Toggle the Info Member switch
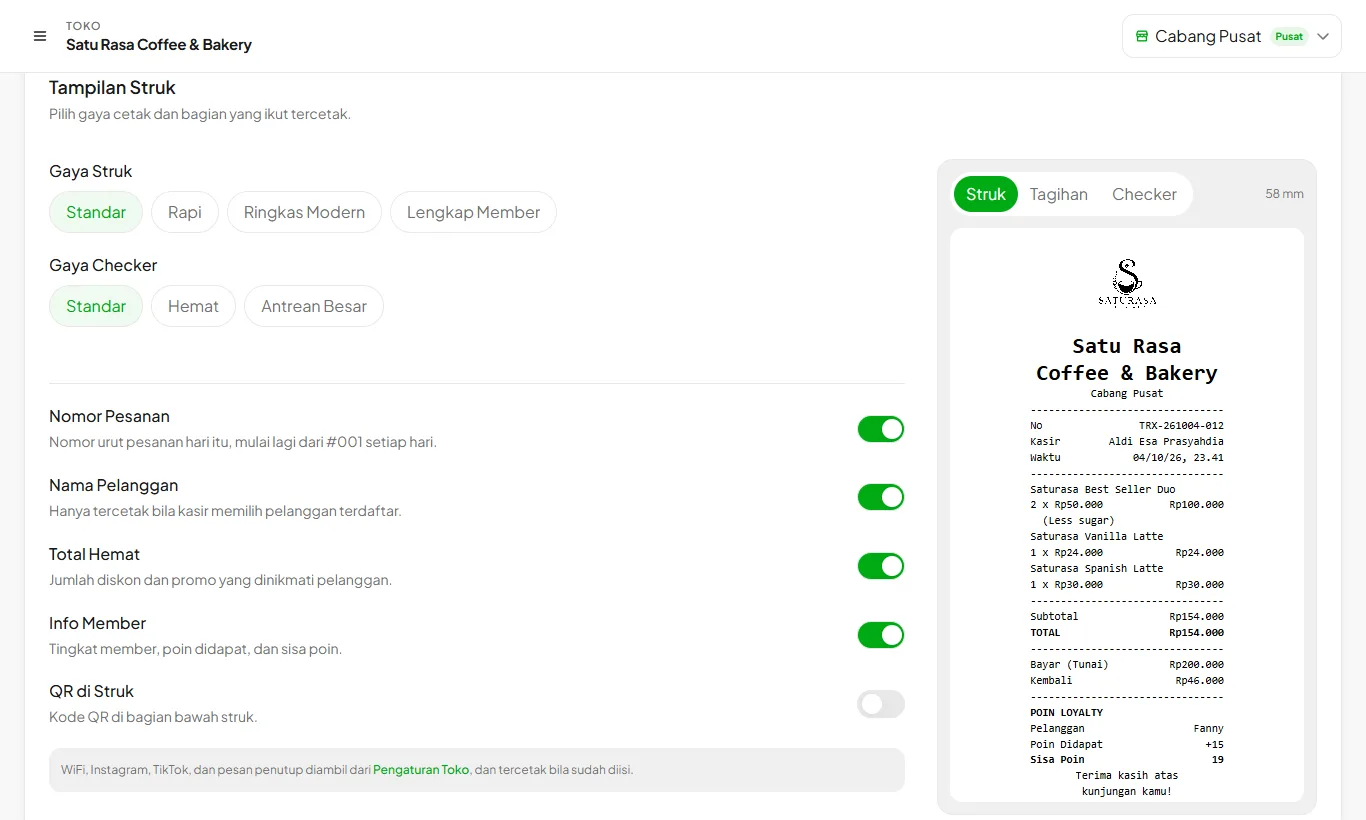The height and width of the screenshot is (820, 1366). tap(881, 635)
